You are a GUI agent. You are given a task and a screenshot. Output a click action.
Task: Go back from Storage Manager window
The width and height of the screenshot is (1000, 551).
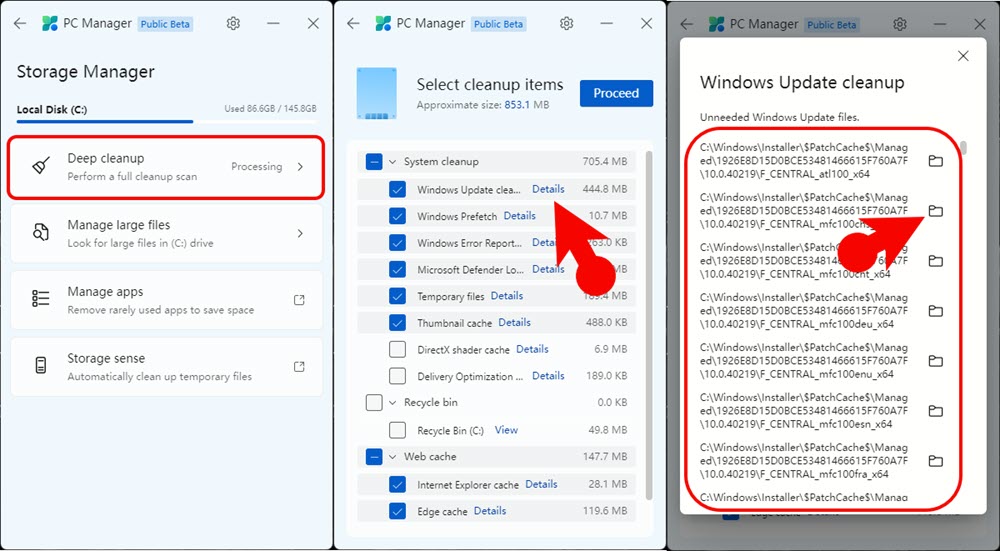20,24
